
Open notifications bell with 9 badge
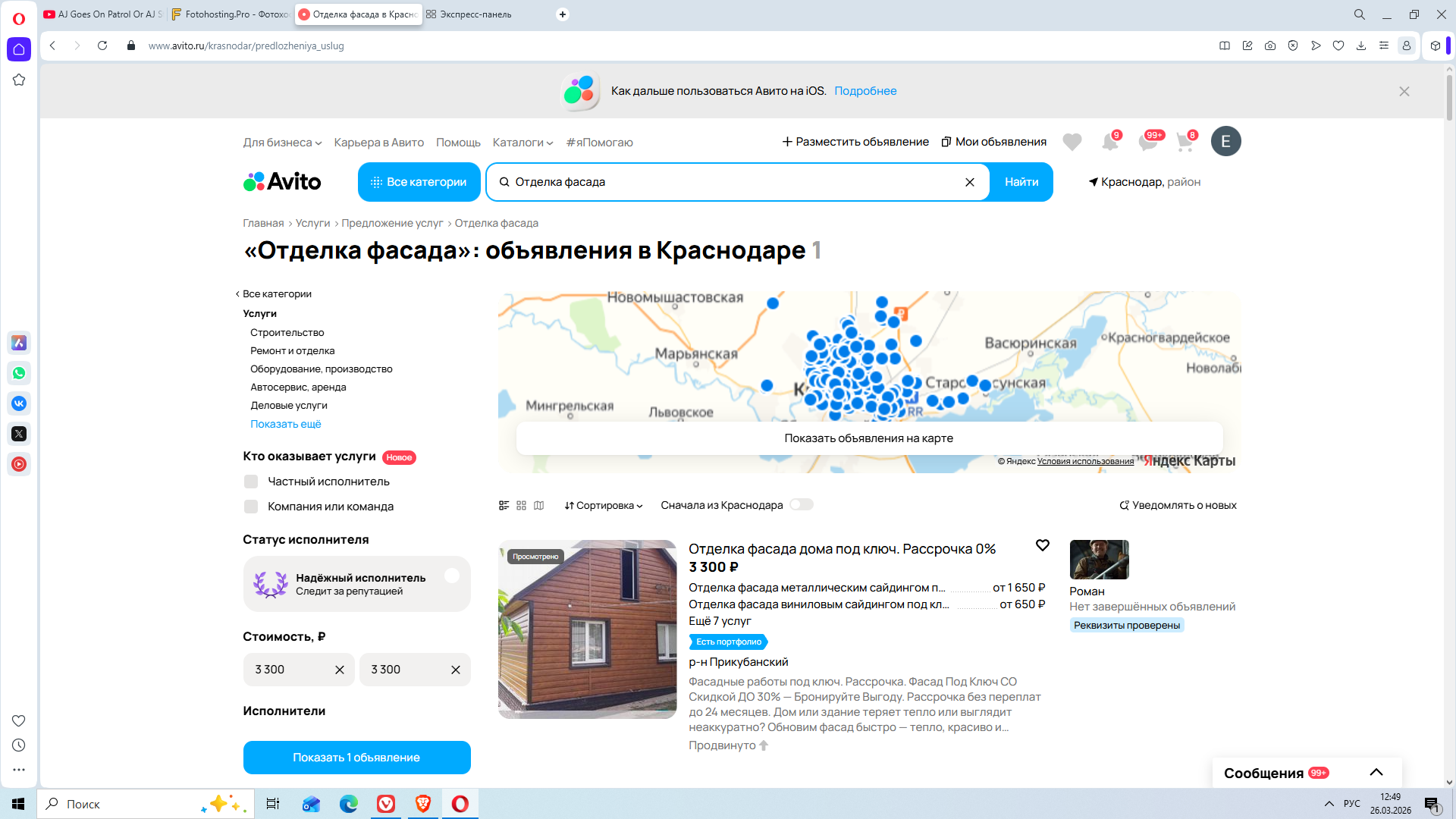click(1109, 142)
